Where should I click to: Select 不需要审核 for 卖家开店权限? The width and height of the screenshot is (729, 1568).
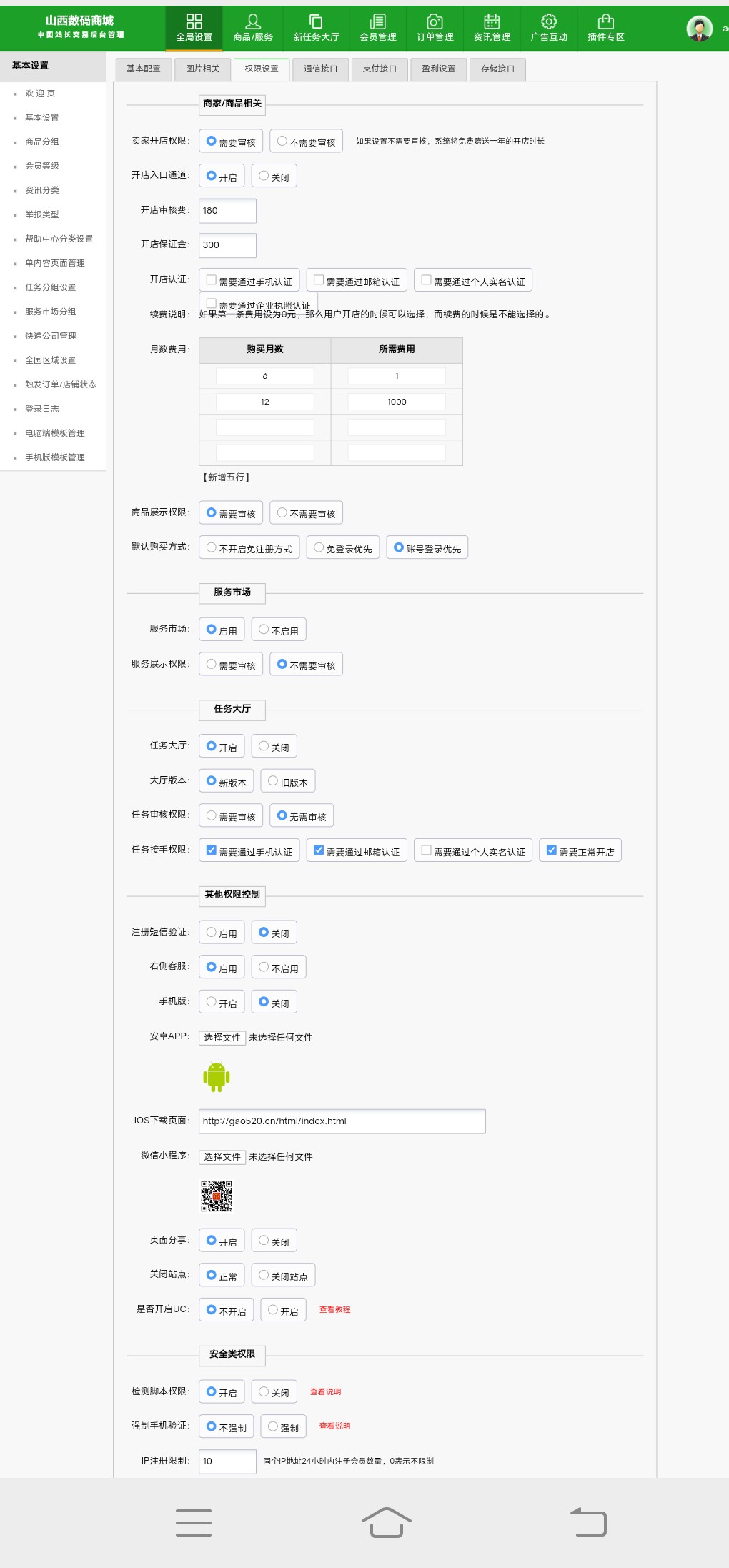pos(282,142)
